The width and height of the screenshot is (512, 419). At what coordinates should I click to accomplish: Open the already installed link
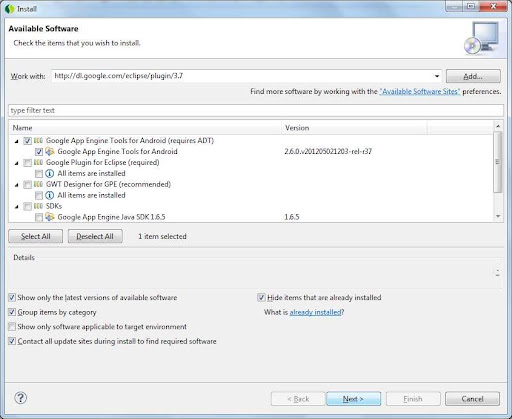coord(315,312)
